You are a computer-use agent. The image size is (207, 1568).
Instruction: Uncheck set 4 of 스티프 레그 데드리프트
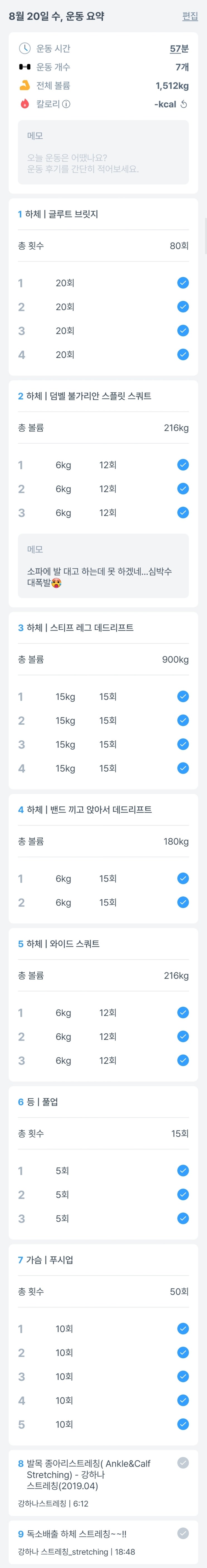tap(183, 768)
